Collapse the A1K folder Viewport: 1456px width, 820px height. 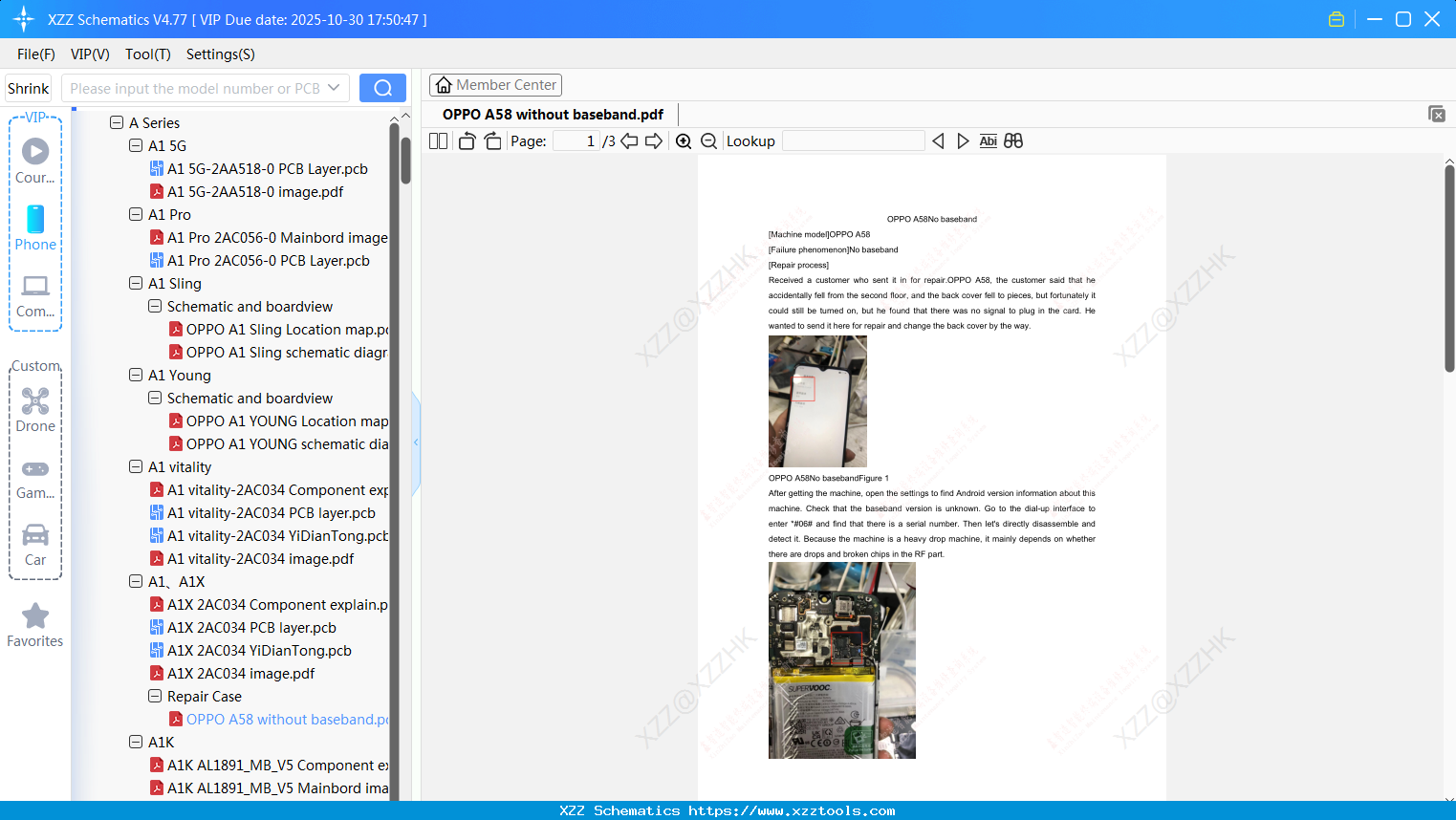coord(136,743)
